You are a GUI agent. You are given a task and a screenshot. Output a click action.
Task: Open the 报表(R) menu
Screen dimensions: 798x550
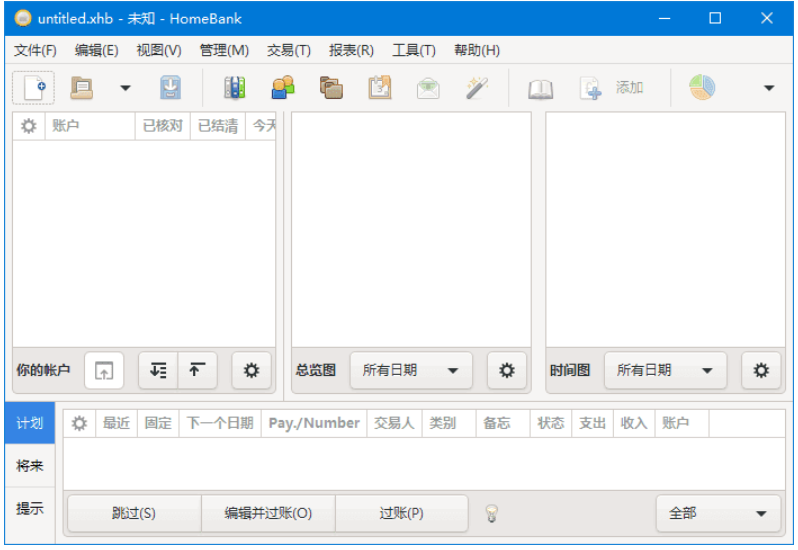coord(351,50)
